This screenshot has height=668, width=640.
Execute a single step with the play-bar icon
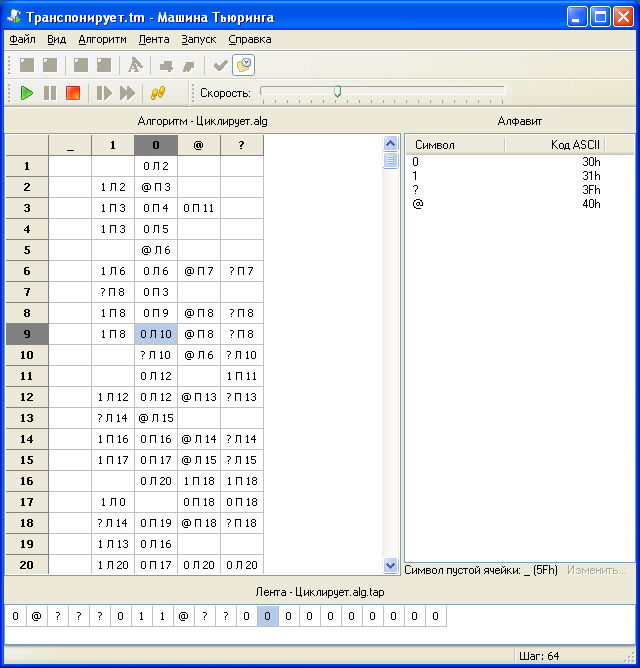(104, 92)
